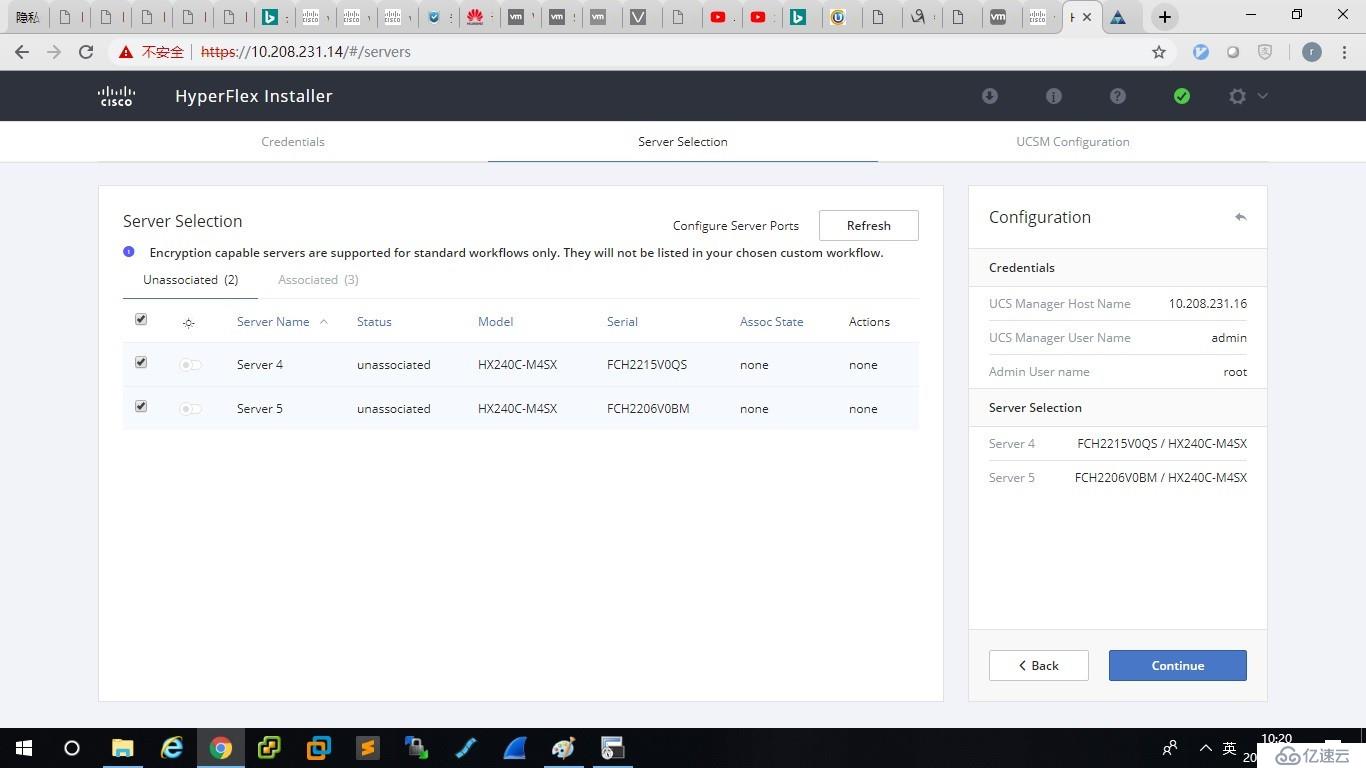The image size is (1366, 768).
Task: Bookmark this page with star icon
Action: pyautogui.click(x=1159, y=52)
